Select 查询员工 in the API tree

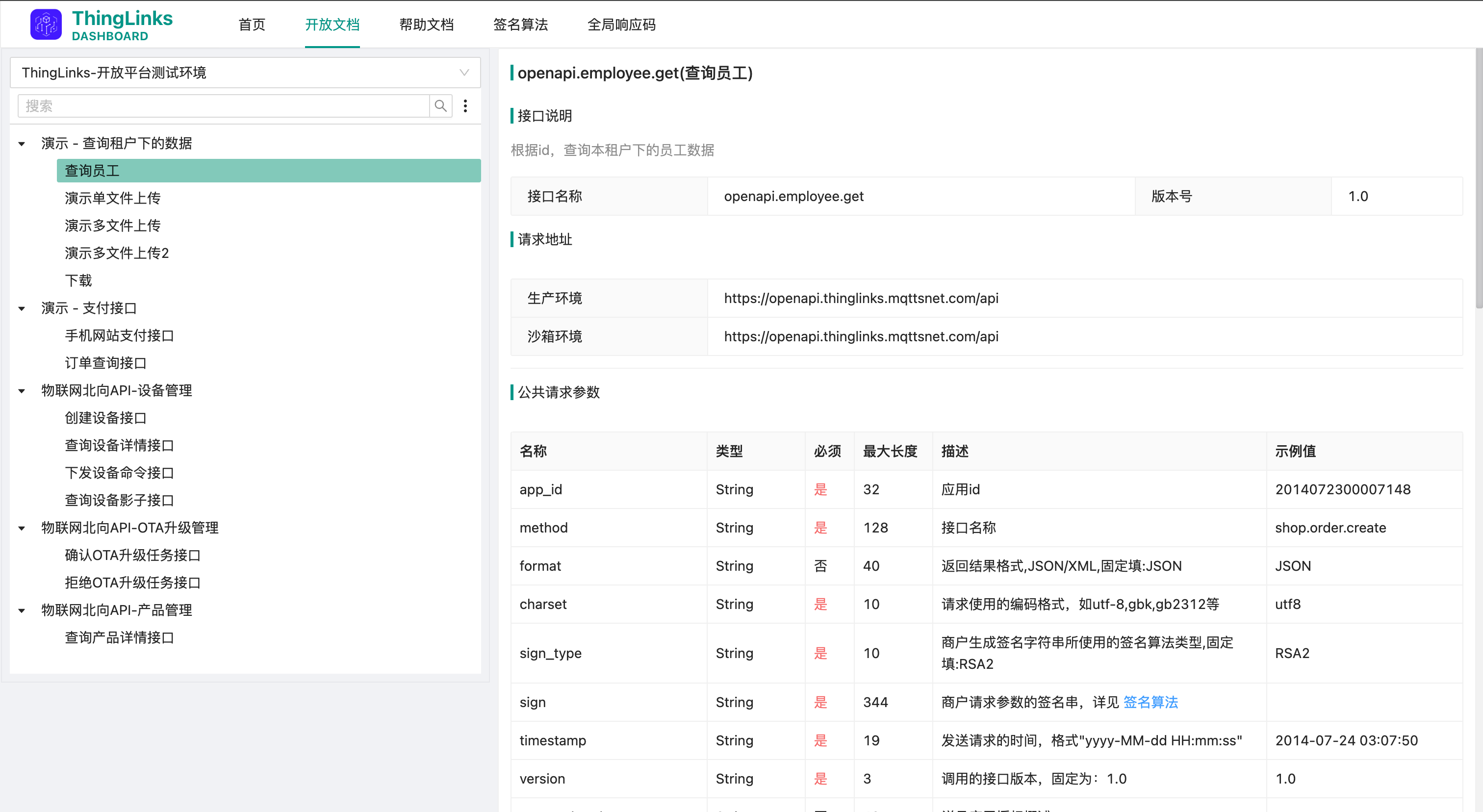(269, 171)
